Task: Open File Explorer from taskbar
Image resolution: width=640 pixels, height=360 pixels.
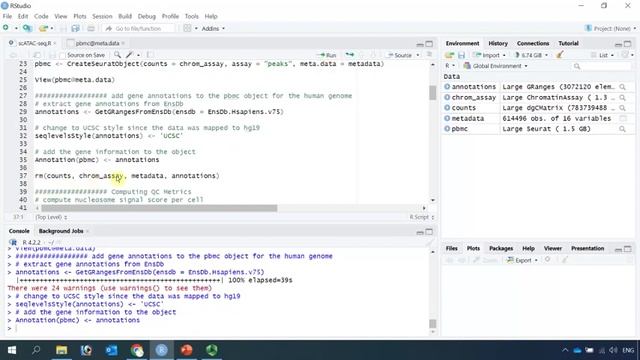Action: (x=62, y=350)
